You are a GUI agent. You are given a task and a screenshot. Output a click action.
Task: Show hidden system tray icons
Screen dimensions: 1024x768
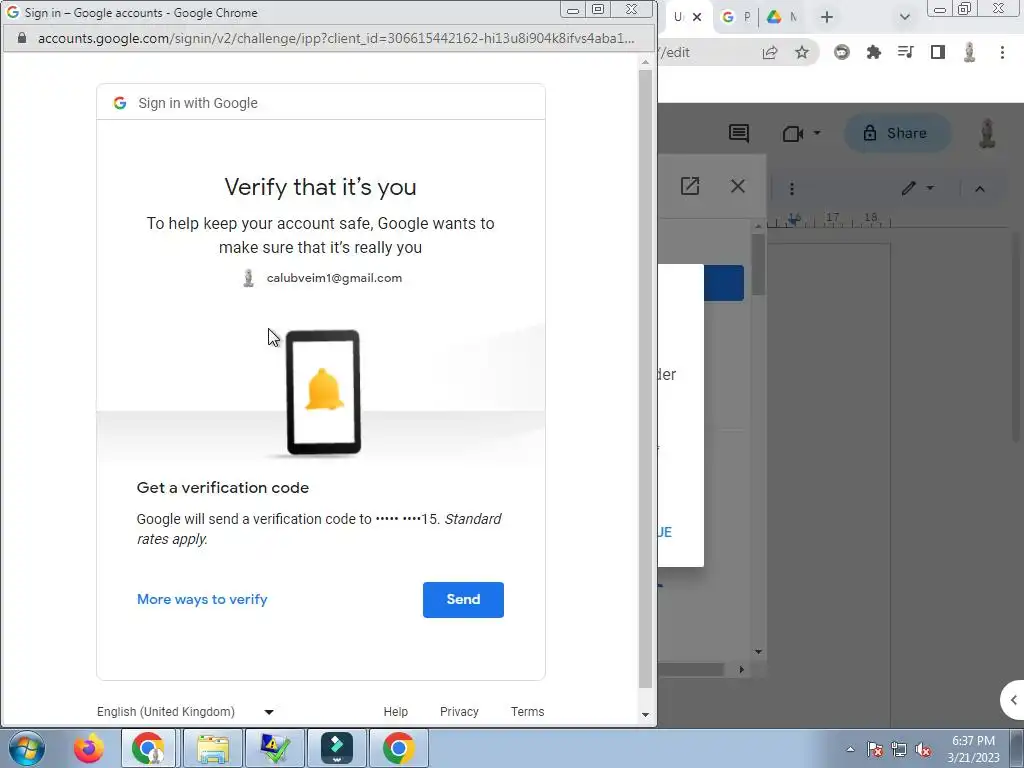[x=850, y=749]
